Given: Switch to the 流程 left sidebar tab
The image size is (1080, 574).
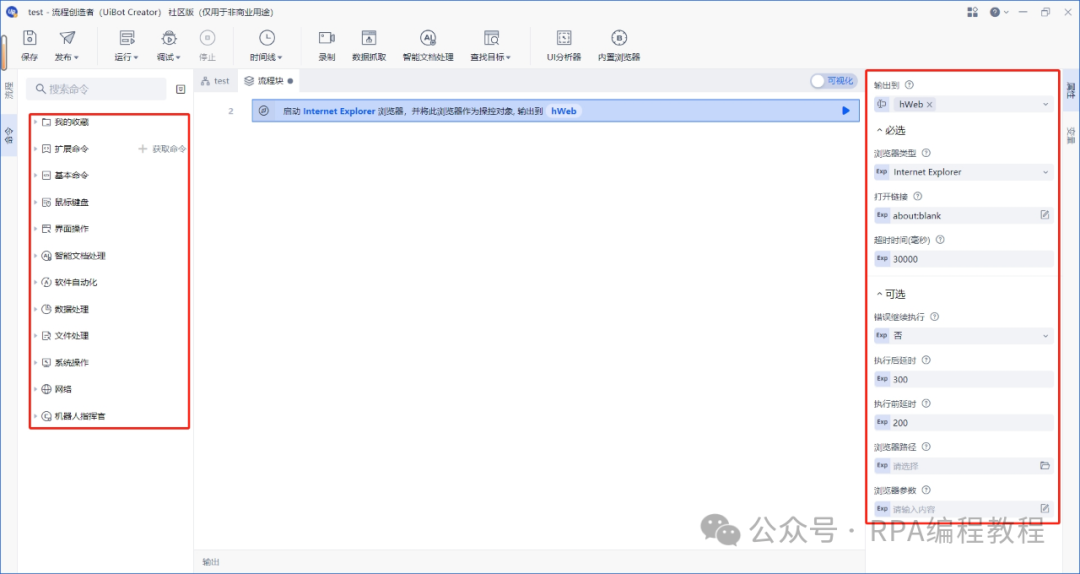Looking at the screenshot, I should [9, 90].
